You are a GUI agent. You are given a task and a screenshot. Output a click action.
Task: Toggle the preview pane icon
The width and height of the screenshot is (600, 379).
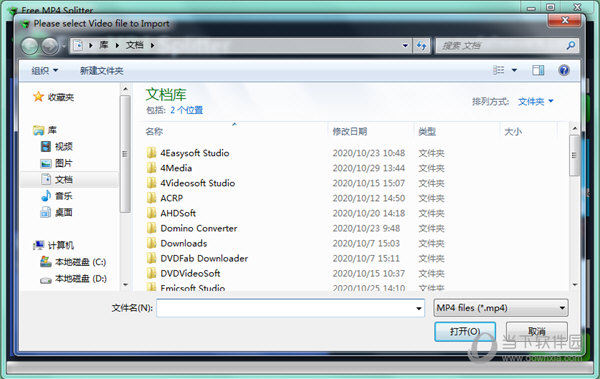click(538, 70)
